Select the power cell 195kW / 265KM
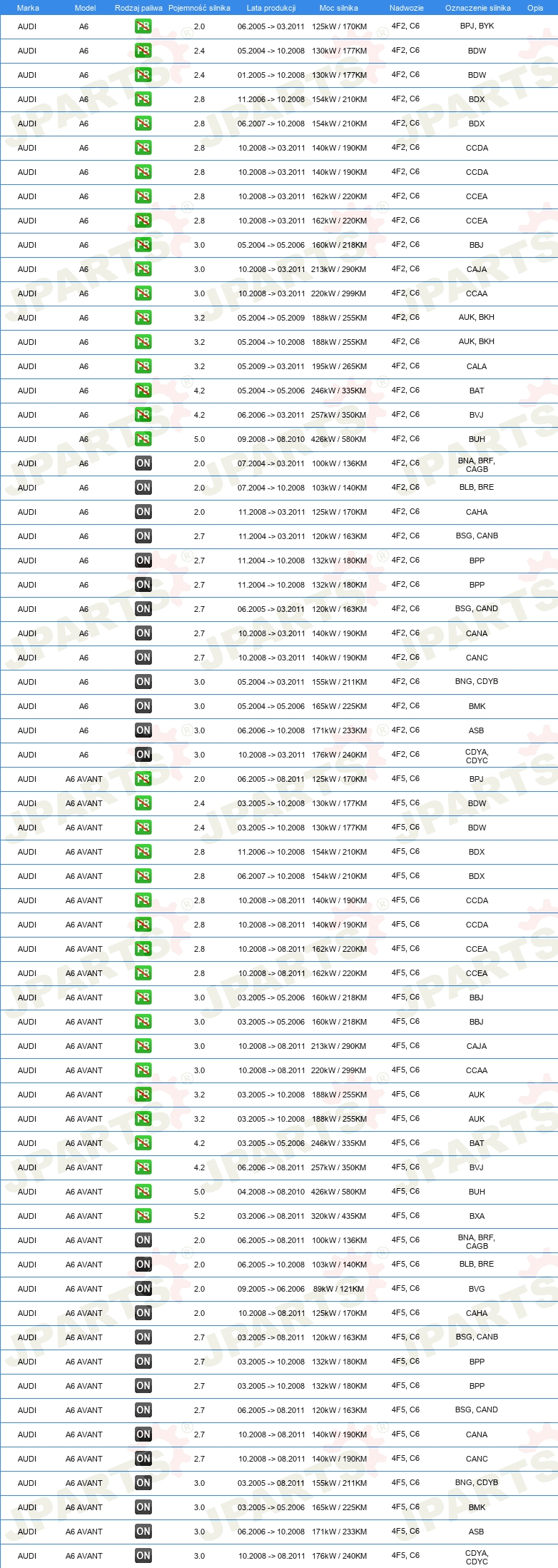Image resolution: width=558 pixels, height=1568 pixels. (x=339, y=366)
